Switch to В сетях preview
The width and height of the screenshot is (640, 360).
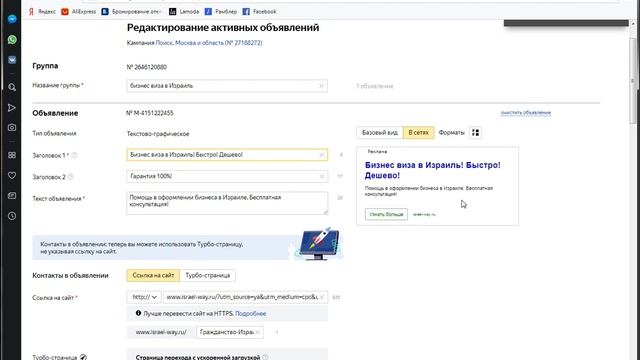coord(418,133)
